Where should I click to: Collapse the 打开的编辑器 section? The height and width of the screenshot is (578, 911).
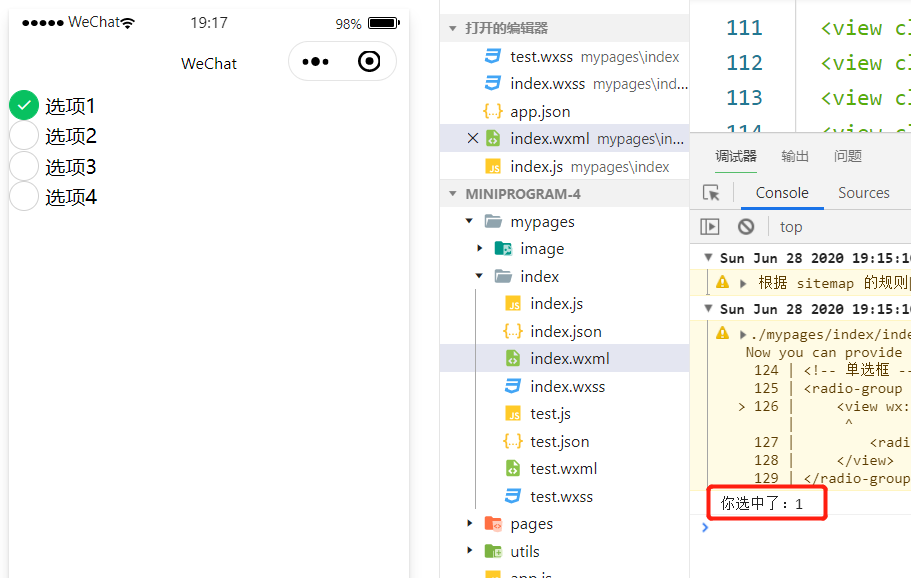coord(453,28)
